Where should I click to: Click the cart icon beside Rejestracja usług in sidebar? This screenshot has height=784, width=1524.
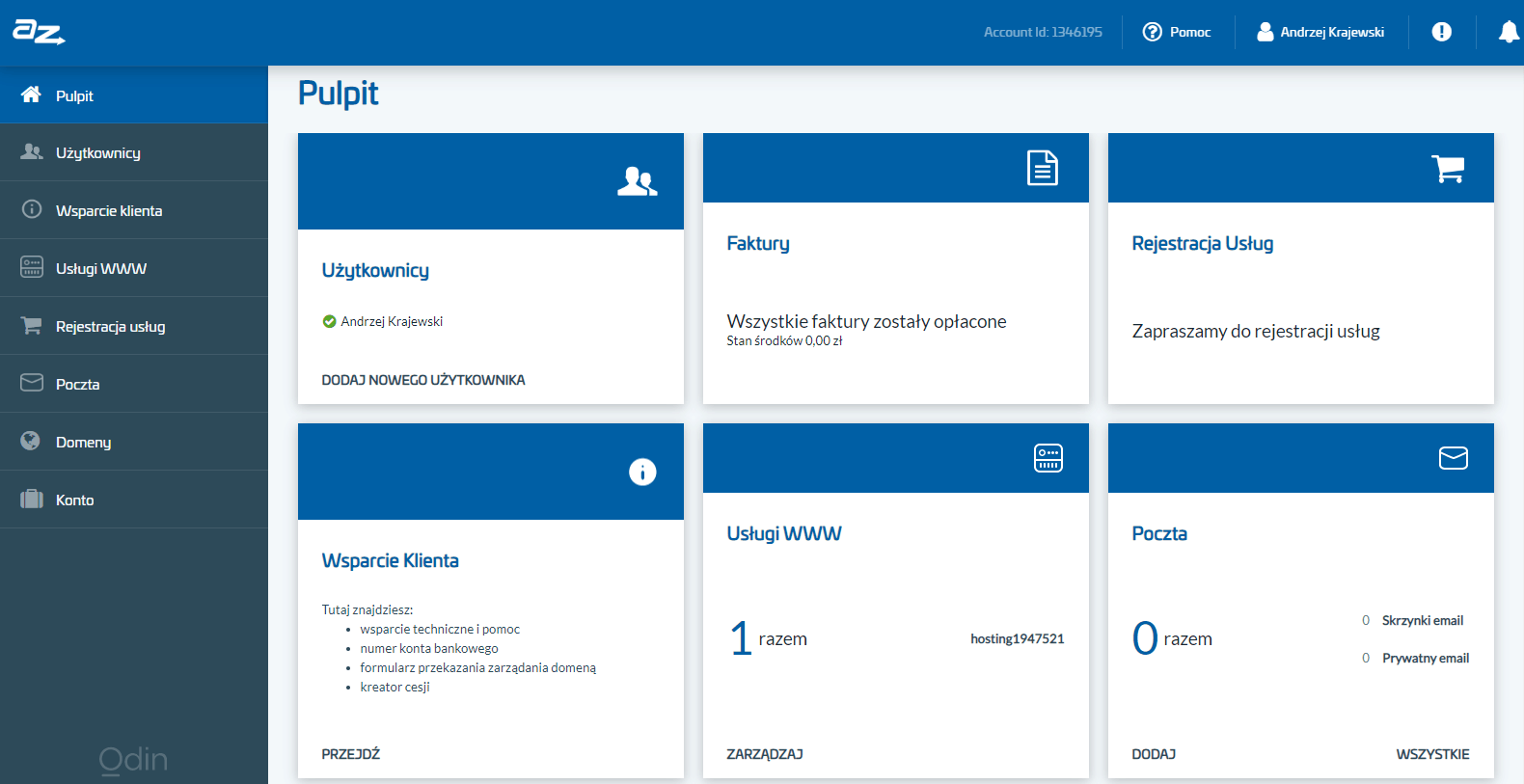click(x=32, y=325)
